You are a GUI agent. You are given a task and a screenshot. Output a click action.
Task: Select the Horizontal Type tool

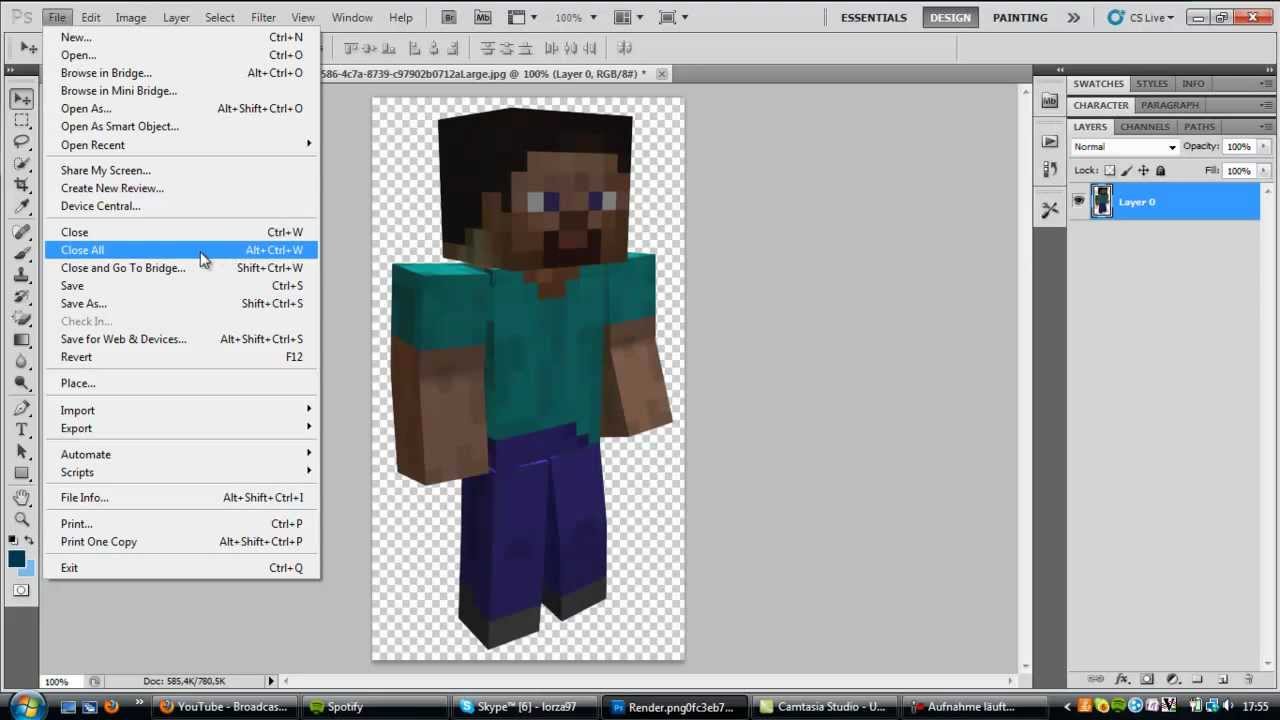[x=22, y=430]
